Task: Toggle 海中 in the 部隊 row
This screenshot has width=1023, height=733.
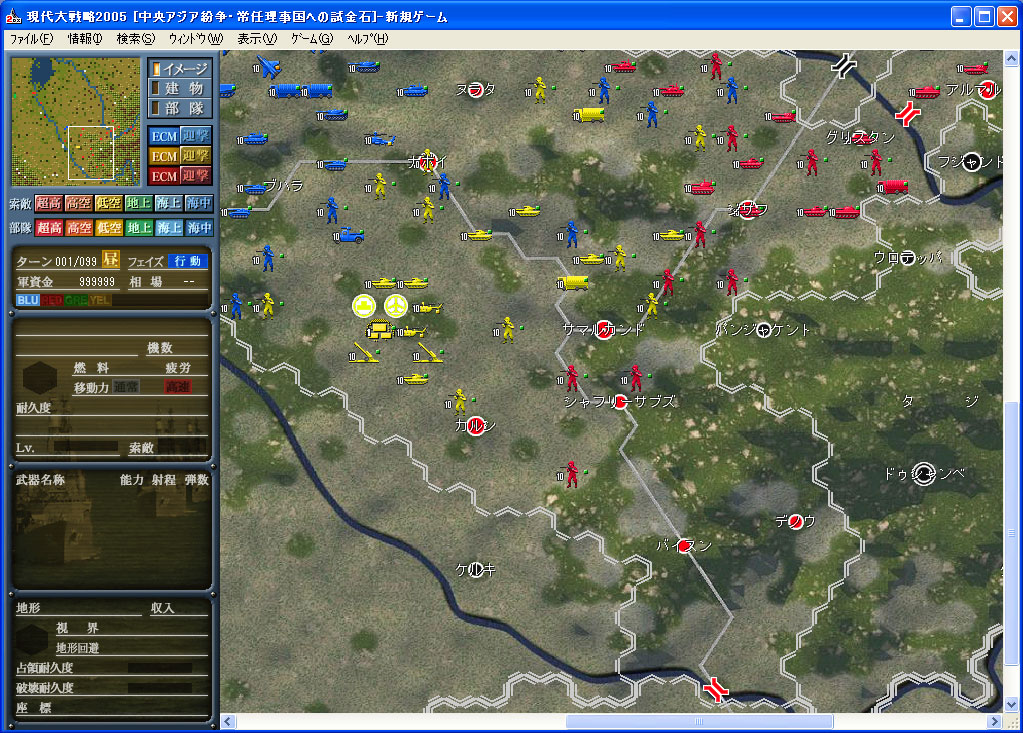Action: 198,228
